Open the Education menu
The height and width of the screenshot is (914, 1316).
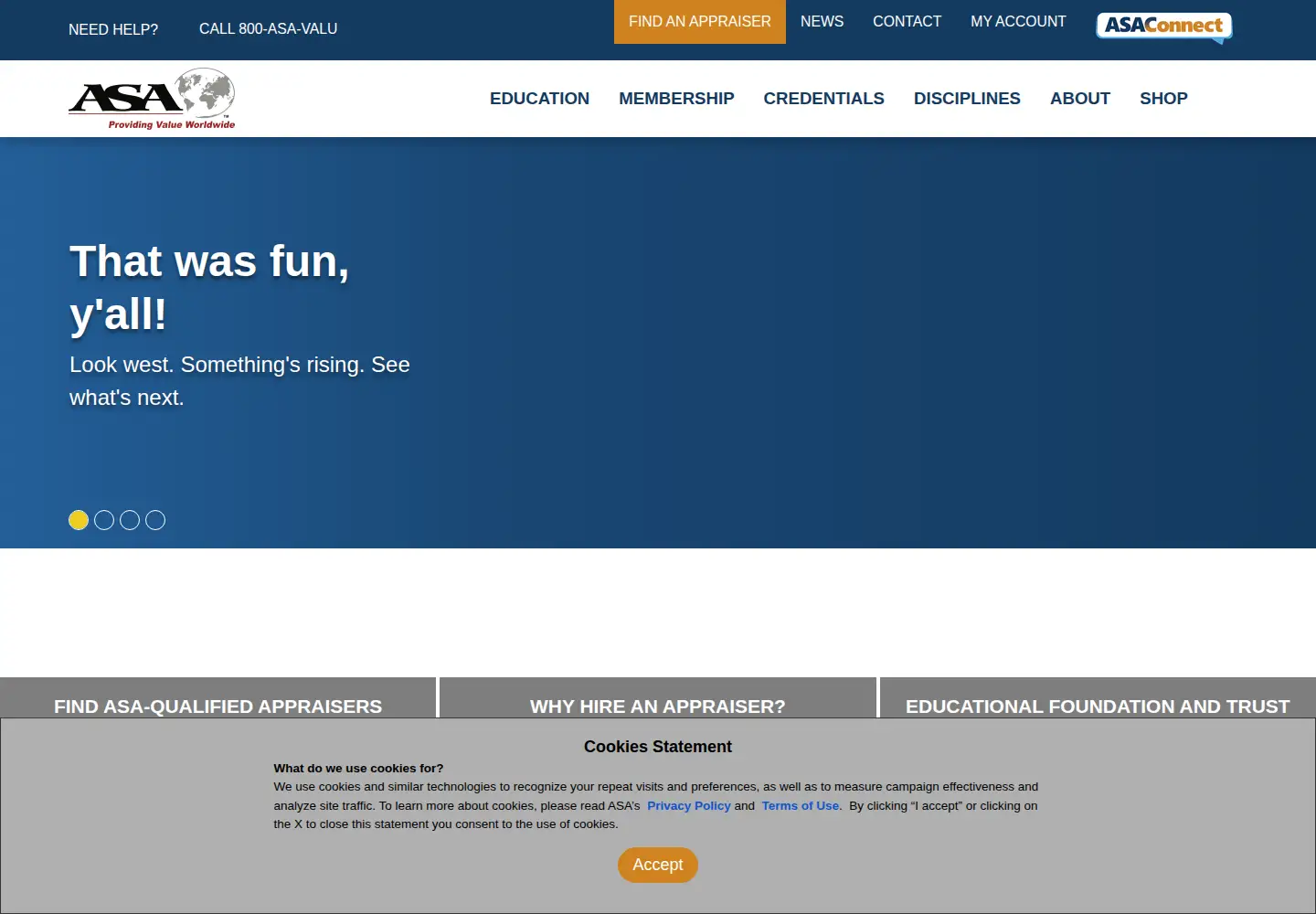539,99
